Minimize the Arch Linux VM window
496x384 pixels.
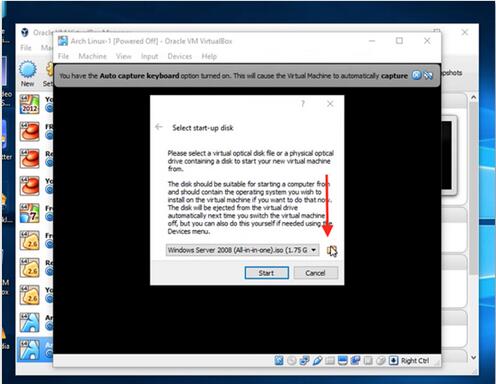372,41
